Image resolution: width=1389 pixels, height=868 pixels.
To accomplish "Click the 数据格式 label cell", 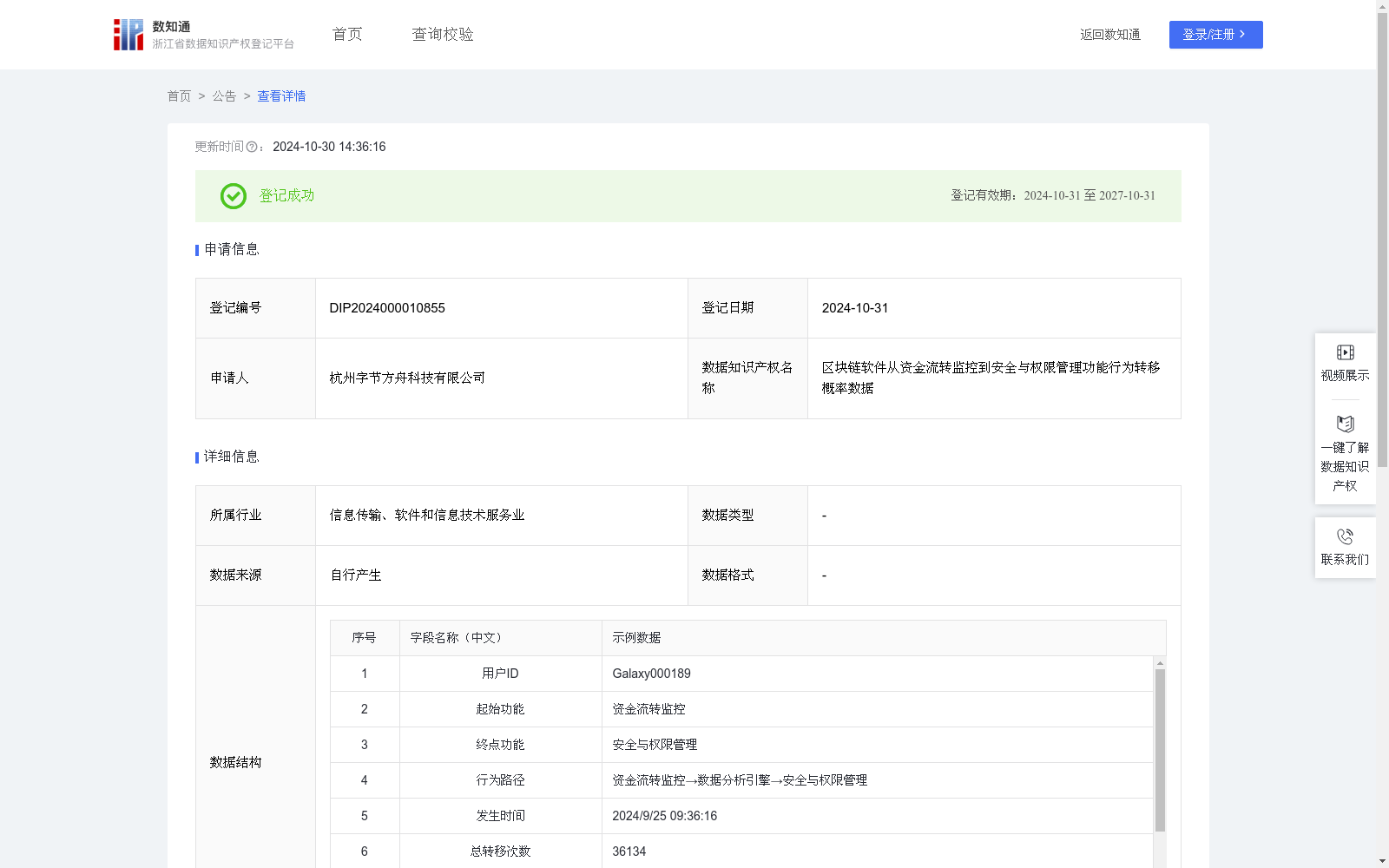I will click(x=747, y=575).
